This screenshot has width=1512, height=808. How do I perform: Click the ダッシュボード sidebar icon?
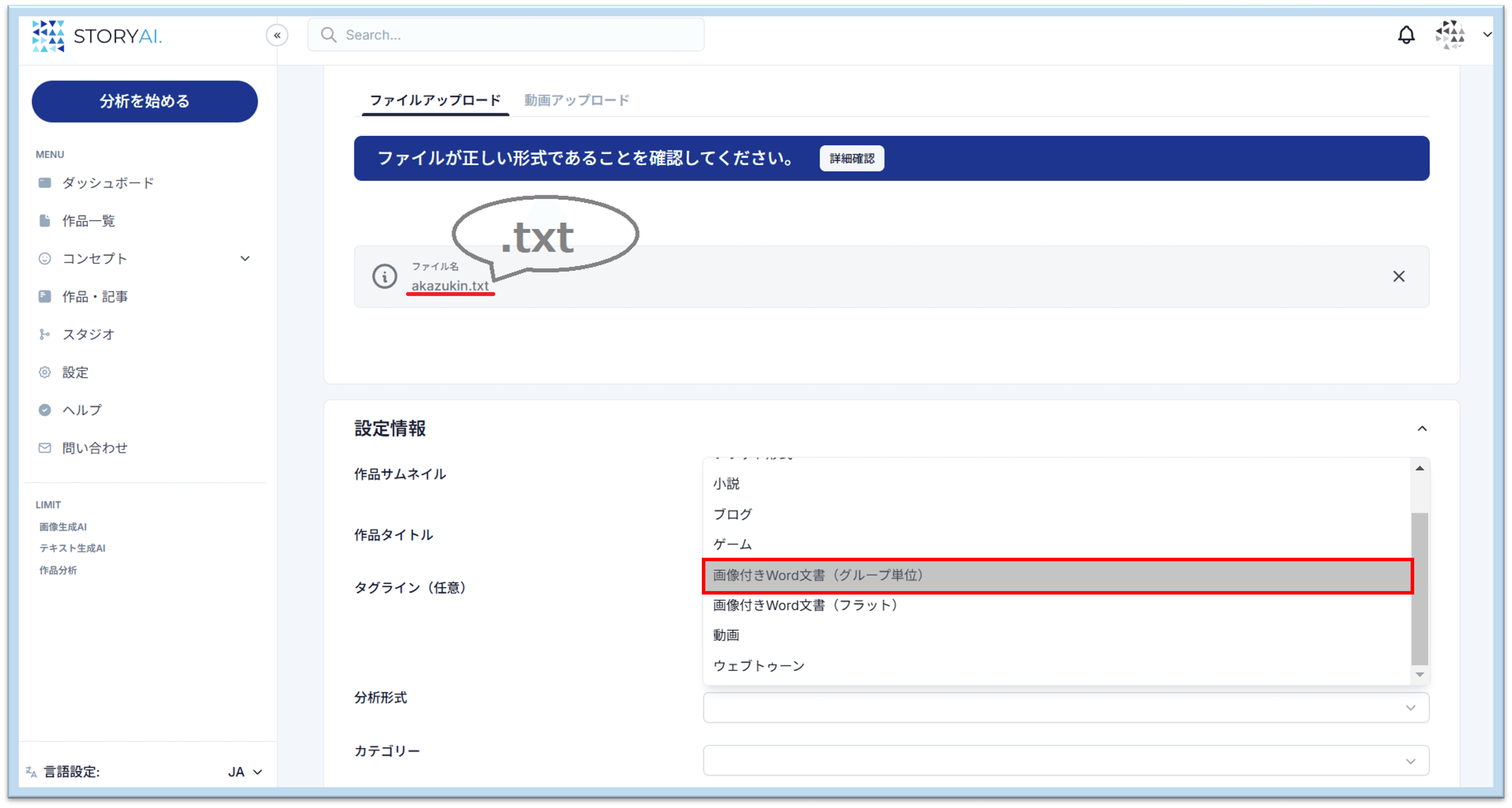click(45, 183)
